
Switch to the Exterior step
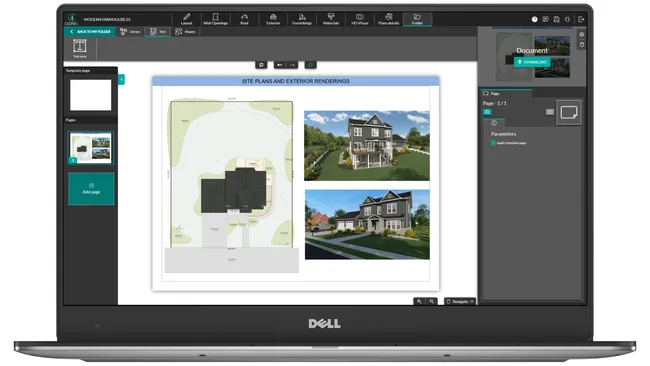[273, 19]
